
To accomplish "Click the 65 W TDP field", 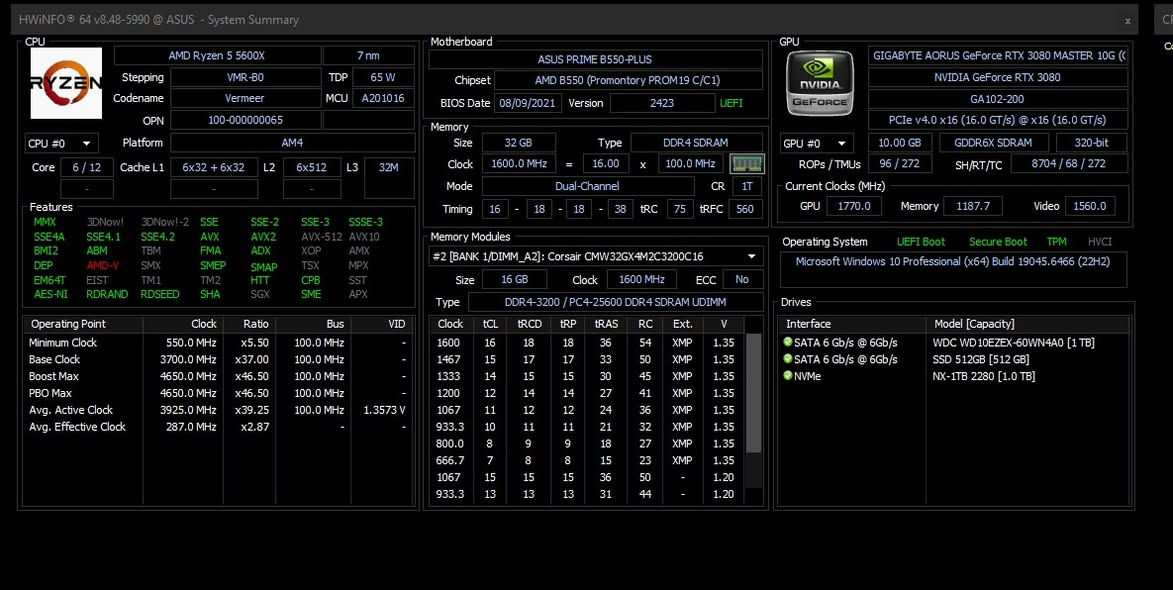I will [x=383, y=77].
